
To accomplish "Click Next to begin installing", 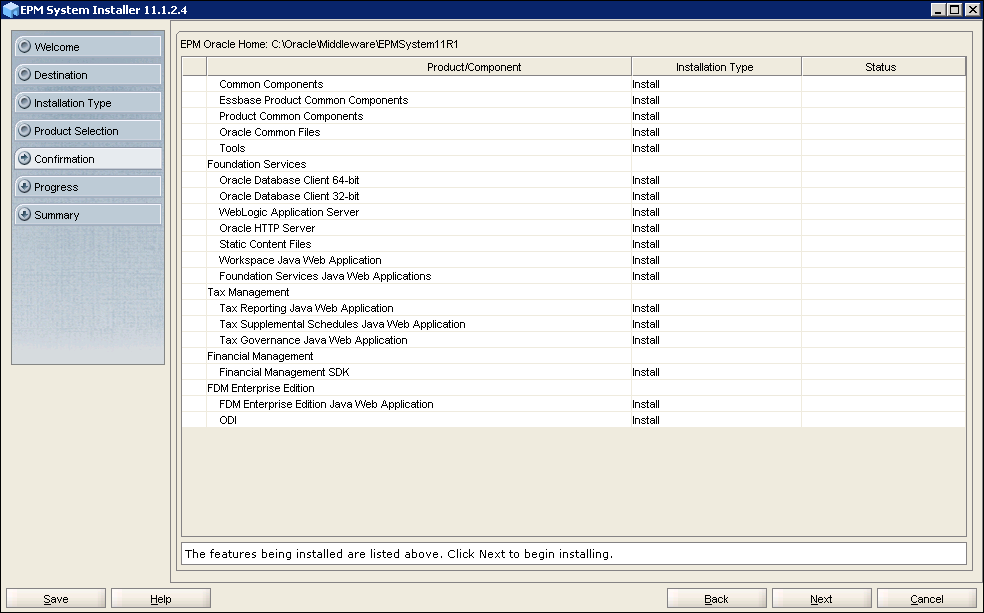I will click(x=821, y=599).
